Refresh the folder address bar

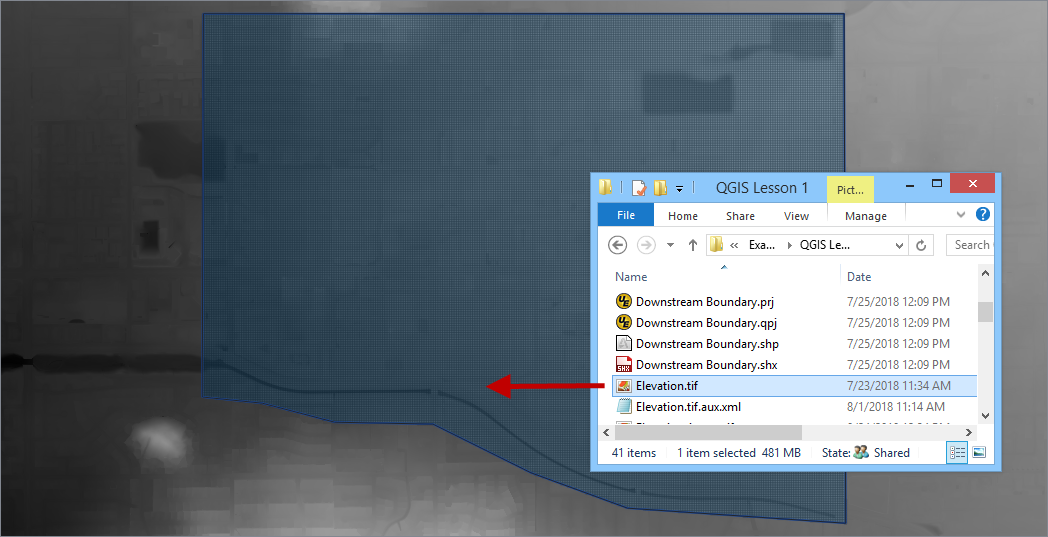pyautogui.click(x=922, y=245)
